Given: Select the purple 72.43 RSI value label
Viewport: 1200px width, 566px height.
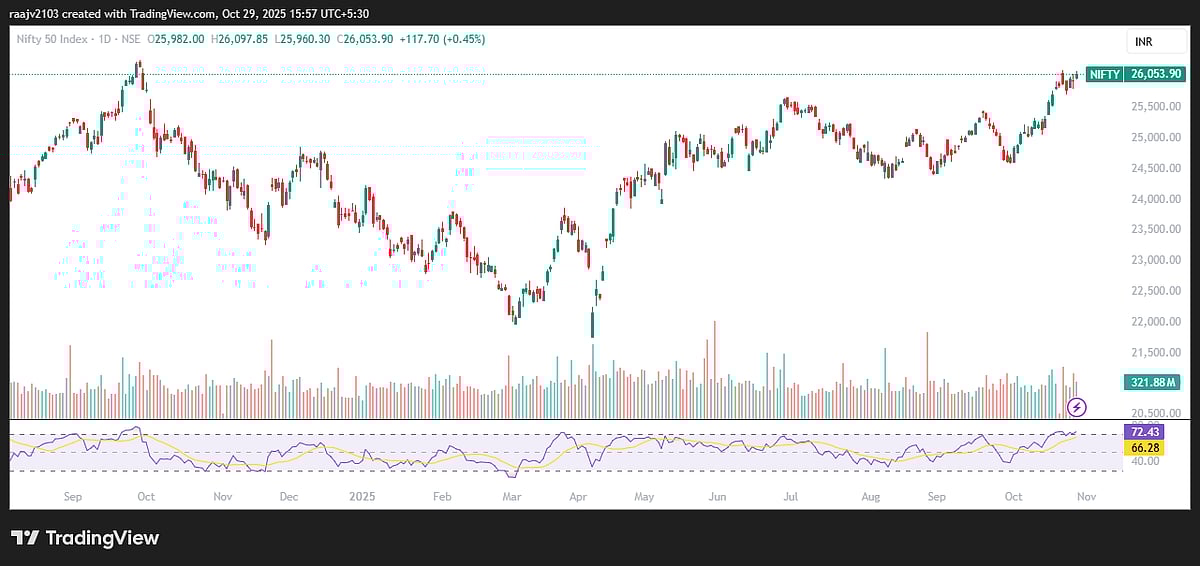Looking at the screenshot, I should coord(1143,431).
